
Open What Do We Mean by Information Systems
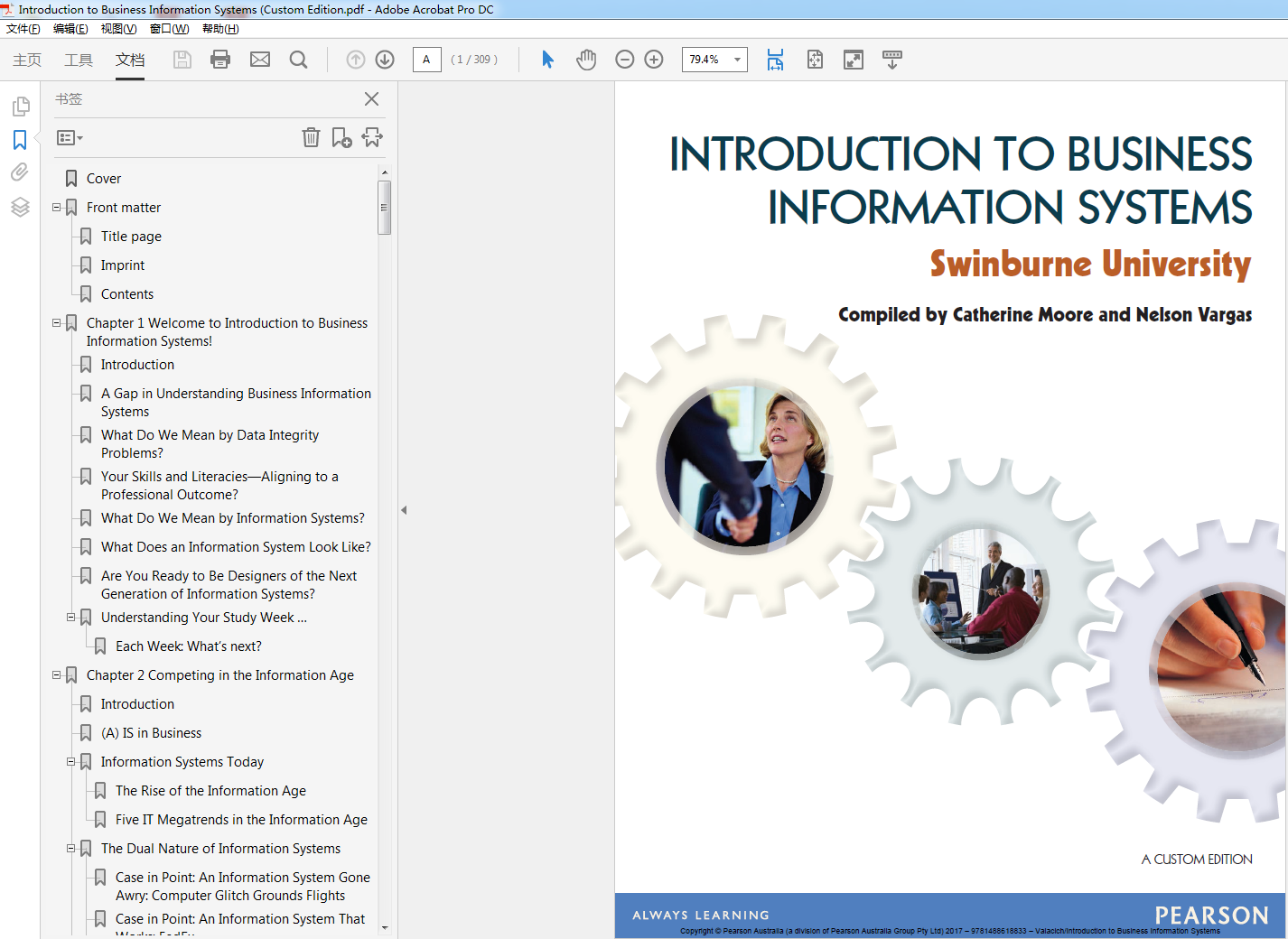click(x=233, y=518)
